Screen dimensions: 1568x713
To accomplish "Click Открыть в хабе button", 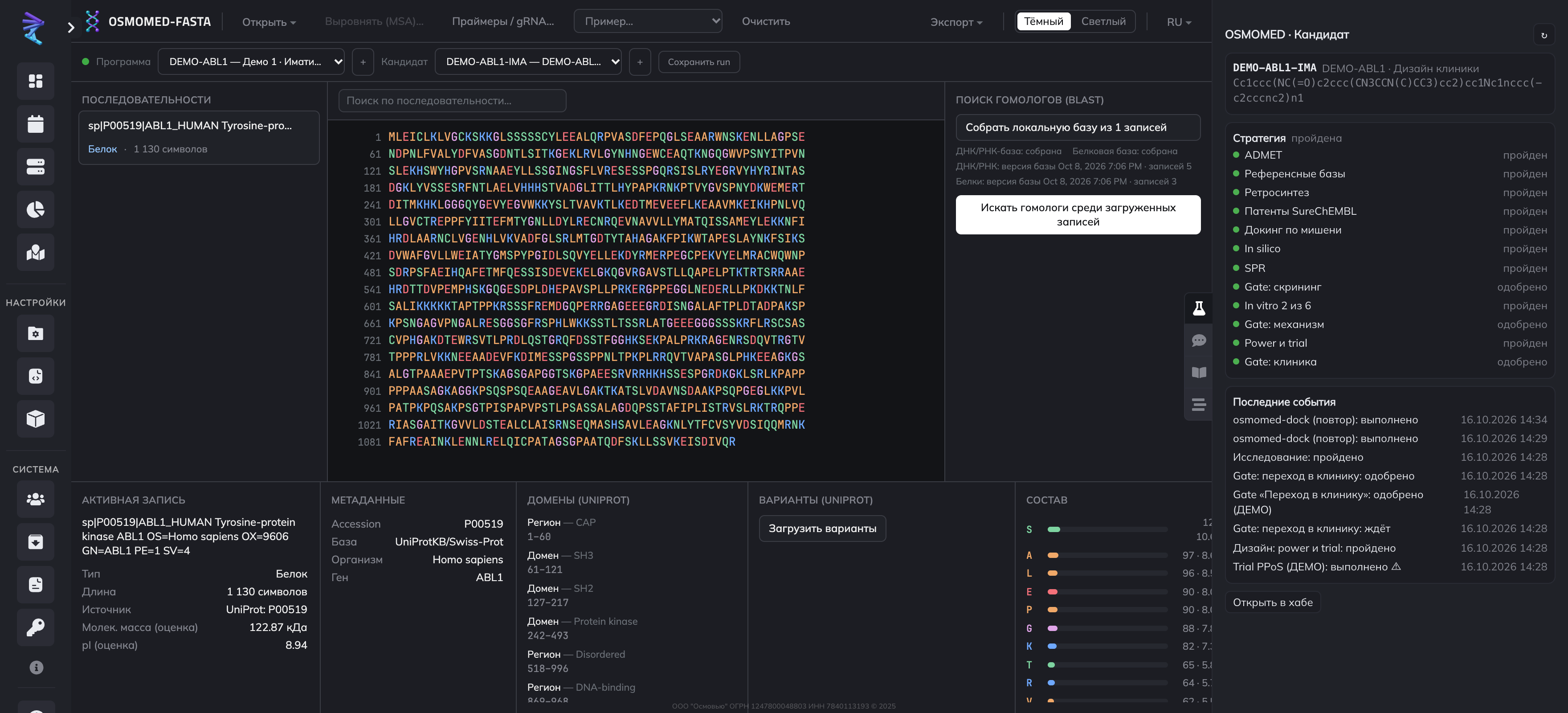I will point(1272,602).
